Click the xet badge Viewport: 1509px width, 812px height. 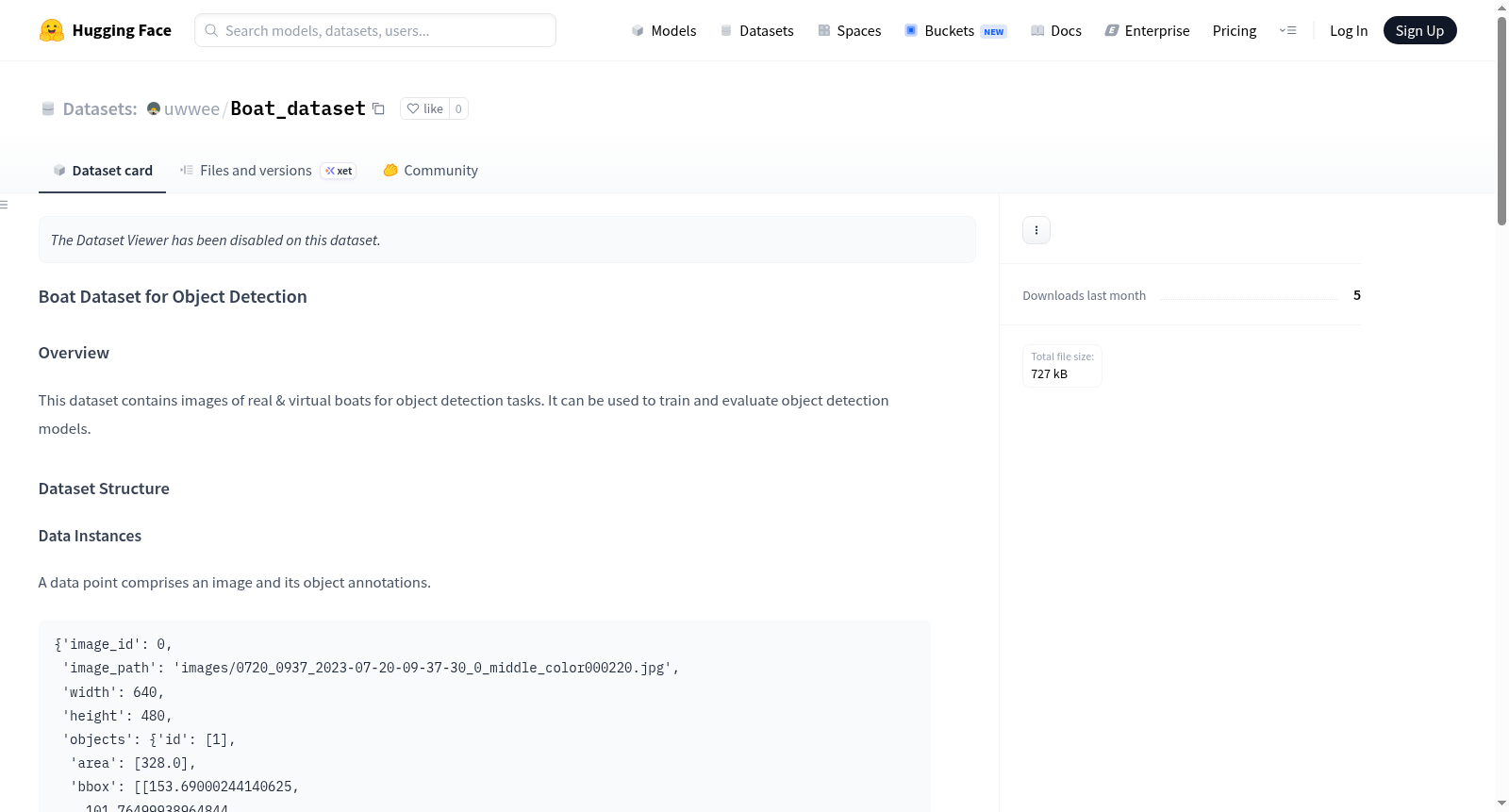click(339, 171)
